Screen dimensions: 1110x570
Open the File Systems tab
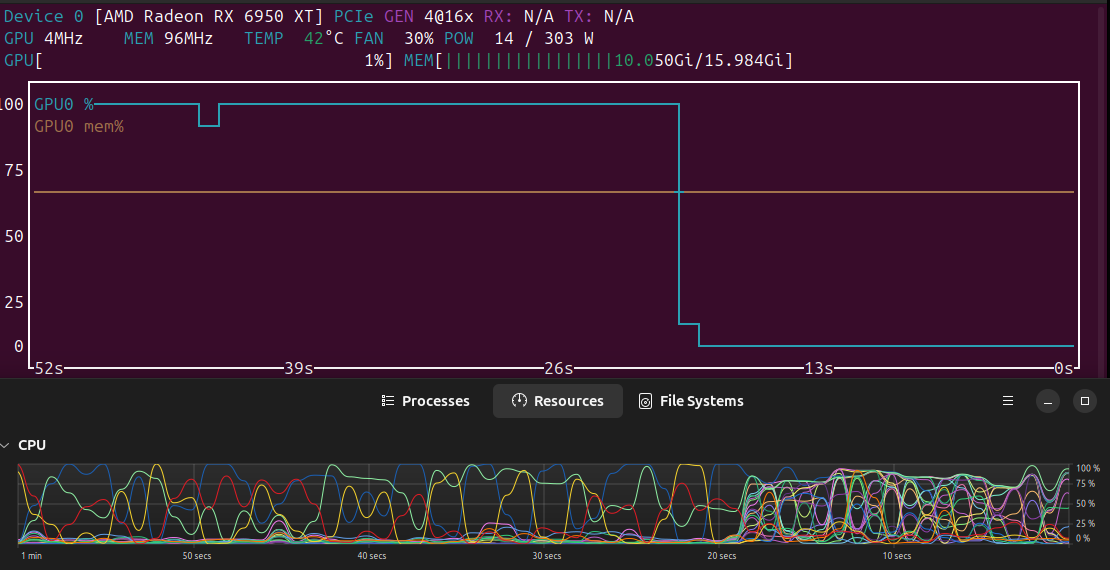691,401
